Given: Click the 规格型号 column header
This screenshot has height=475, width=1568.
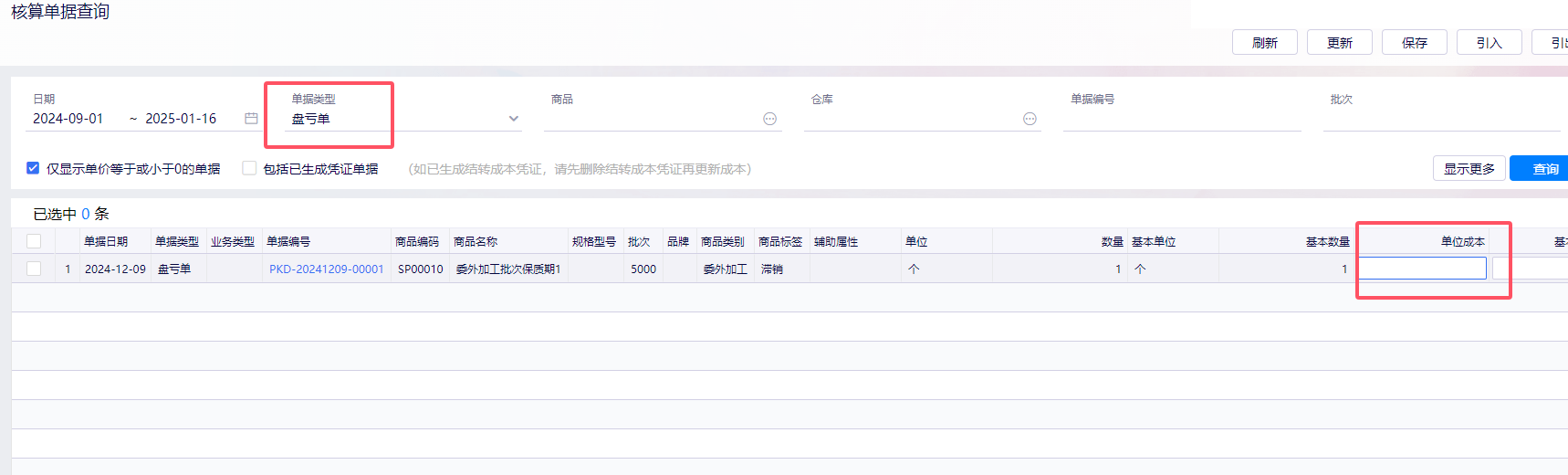Looking at the screenshot, I should 594,242.
